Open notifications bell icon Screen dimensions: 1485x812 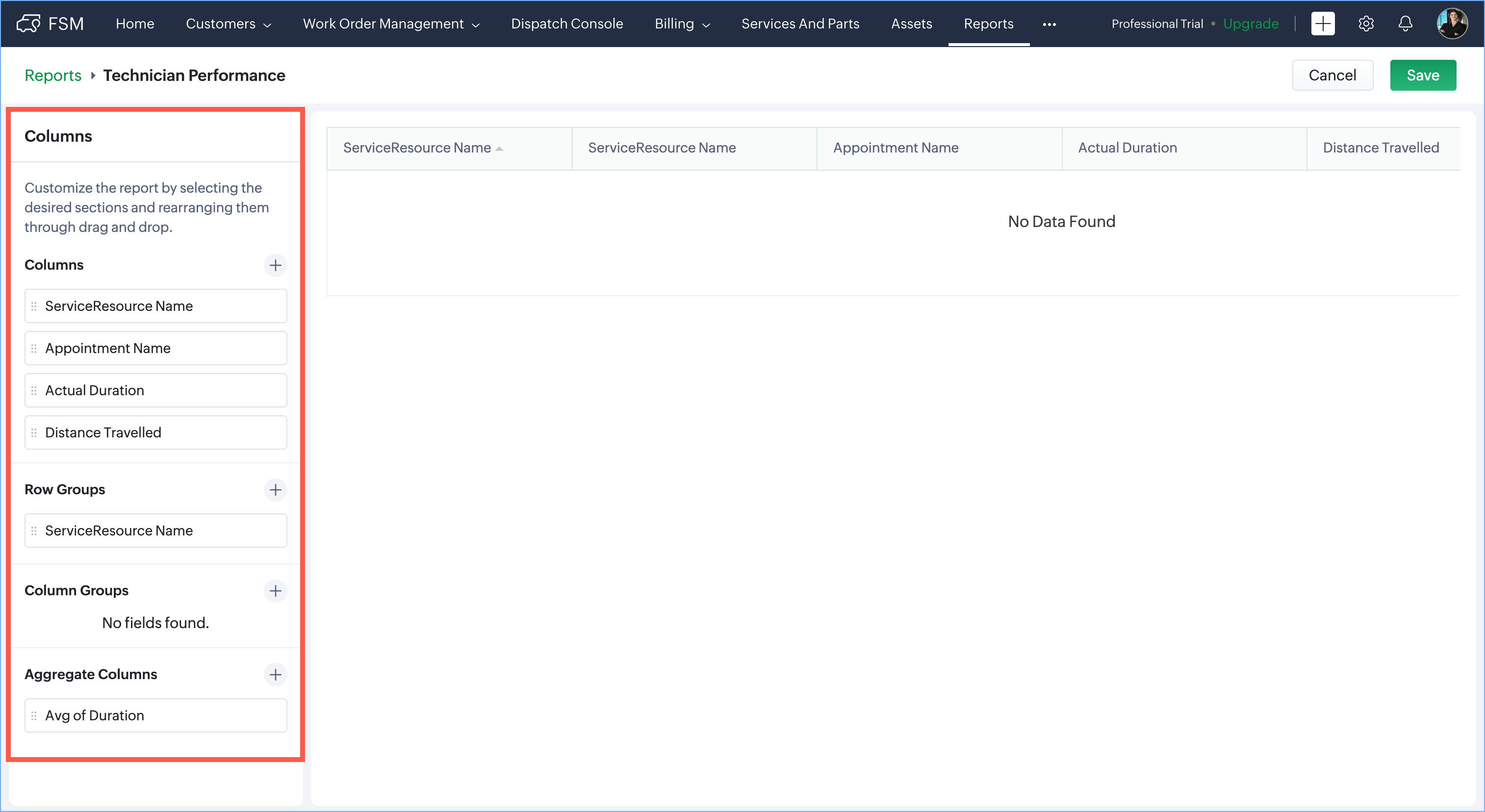pos(1405,24)
